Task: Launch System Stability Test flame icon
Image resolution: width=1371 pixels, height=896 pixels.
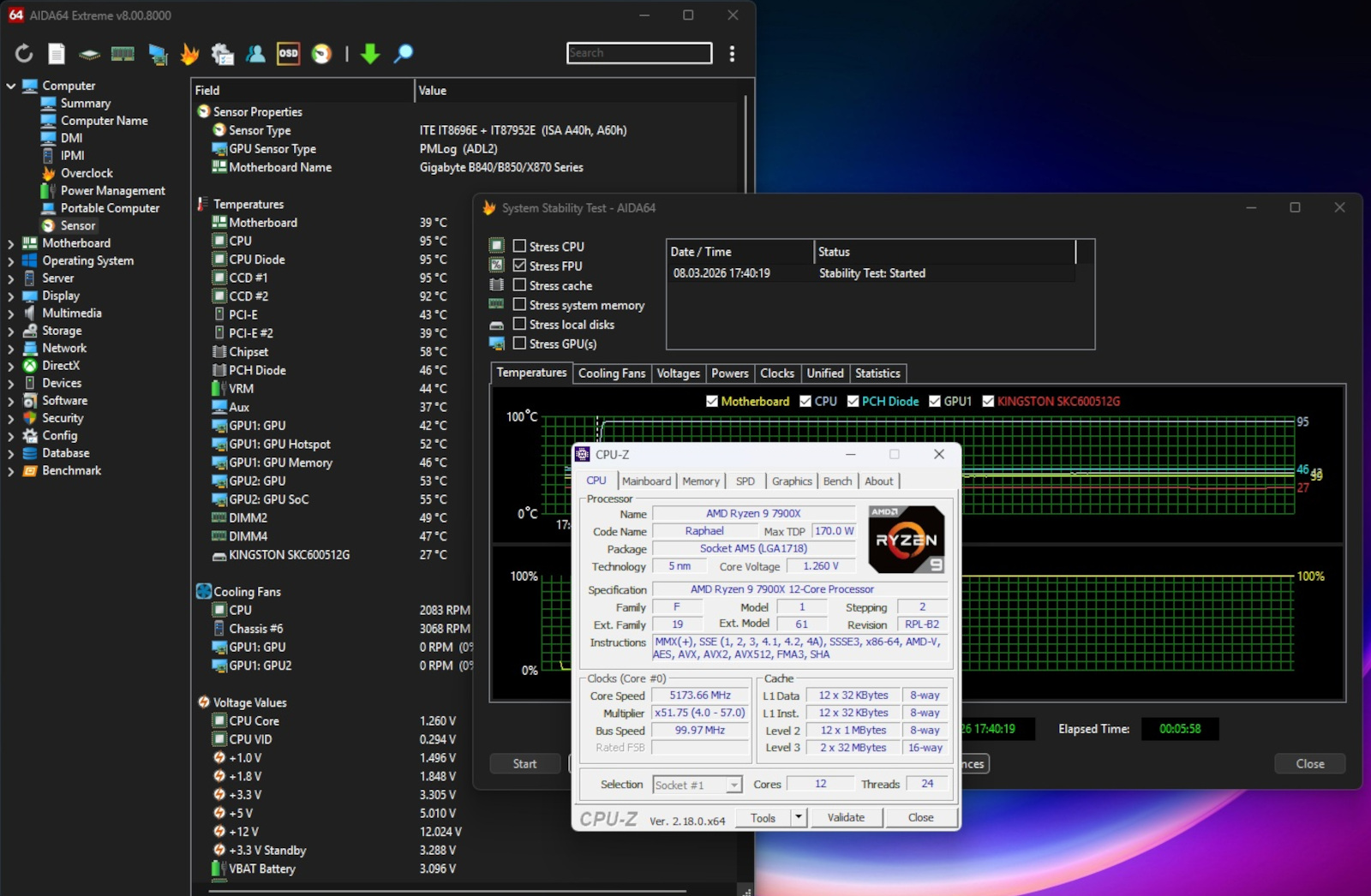Action: tap(189, 54)
